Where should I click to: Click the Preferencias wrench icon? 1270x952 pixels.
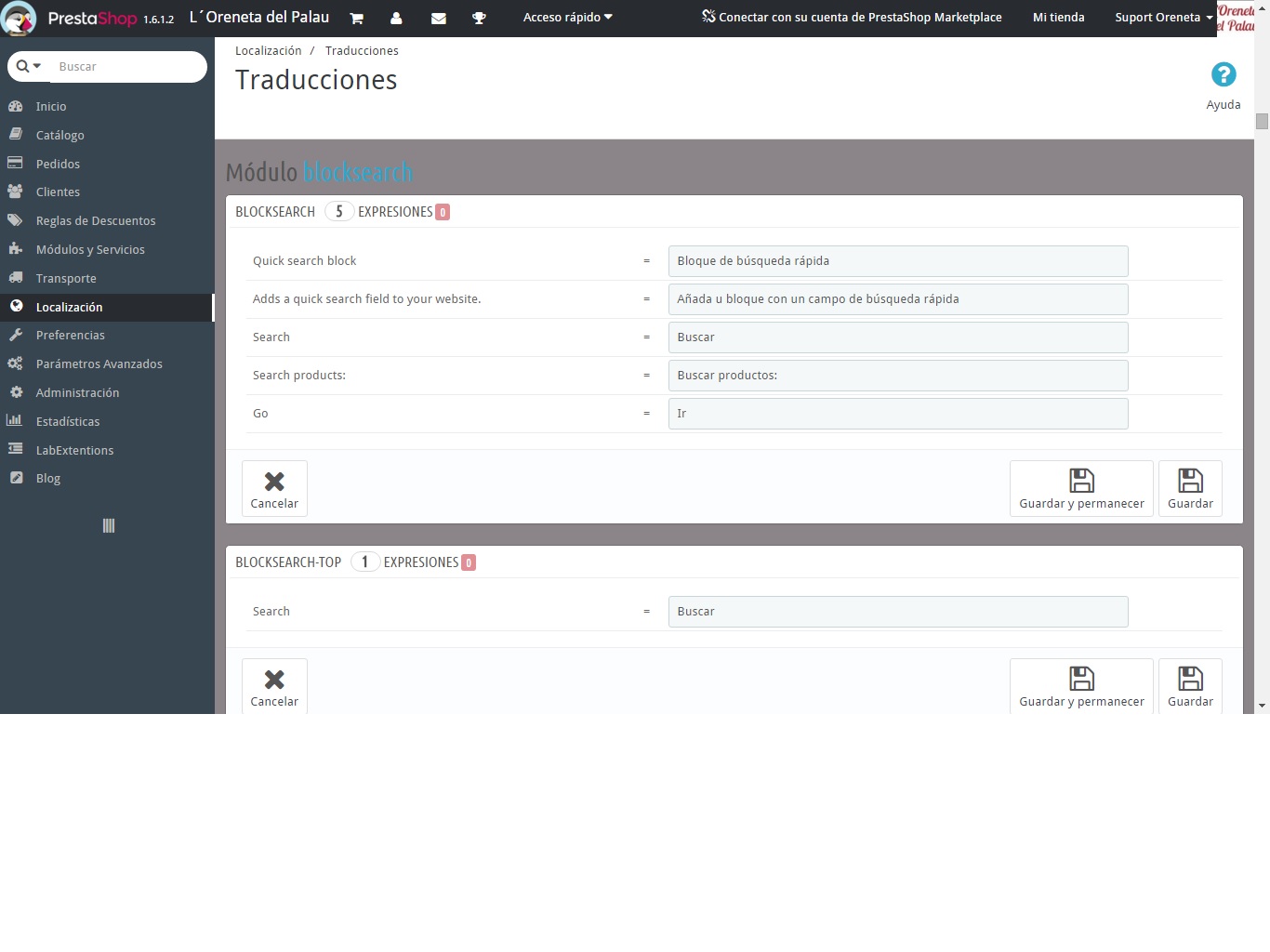15,335
